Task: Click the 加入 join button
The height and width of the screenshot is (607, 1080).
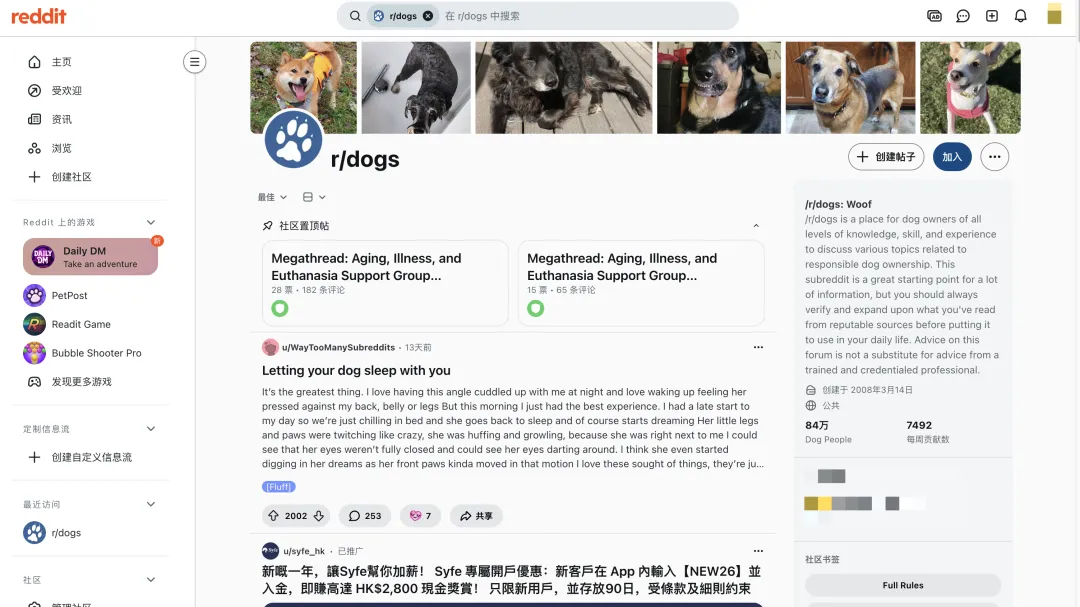Action: pyautogui.click(x=952, y=156)
